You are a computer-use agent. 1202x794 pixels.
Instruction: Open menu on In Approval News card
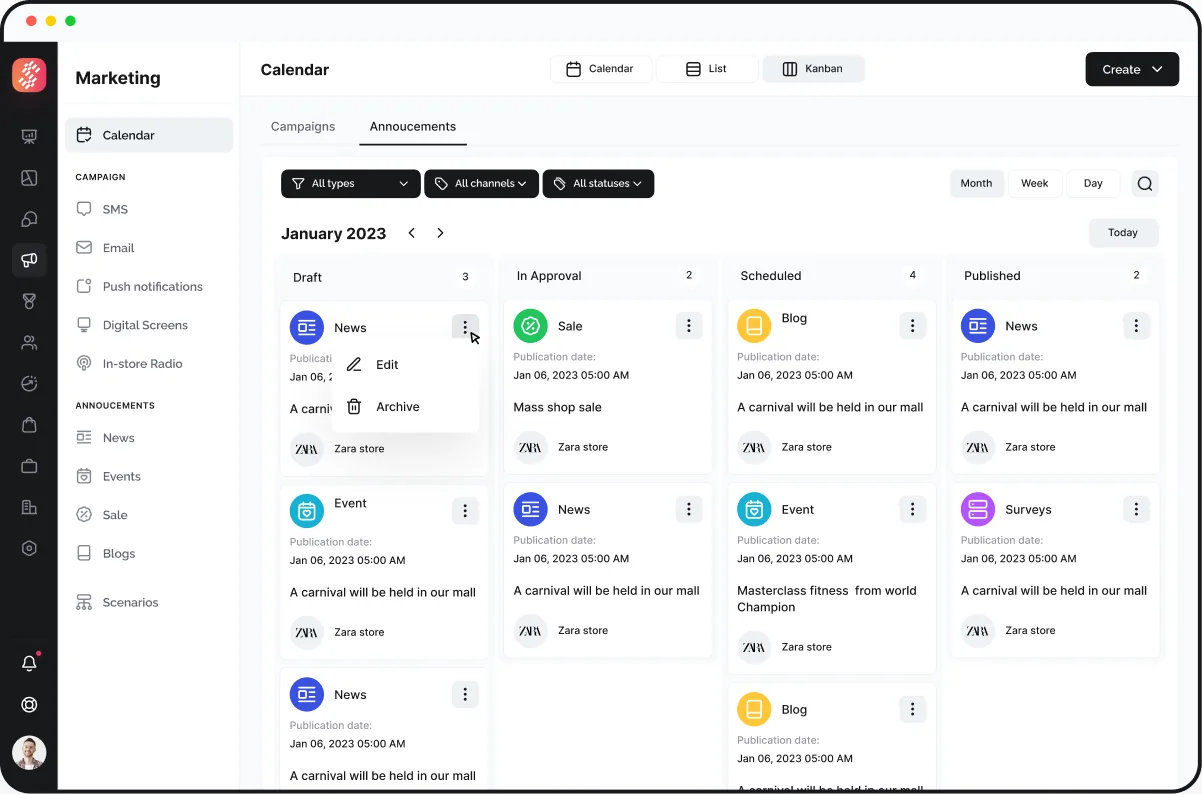688,509
